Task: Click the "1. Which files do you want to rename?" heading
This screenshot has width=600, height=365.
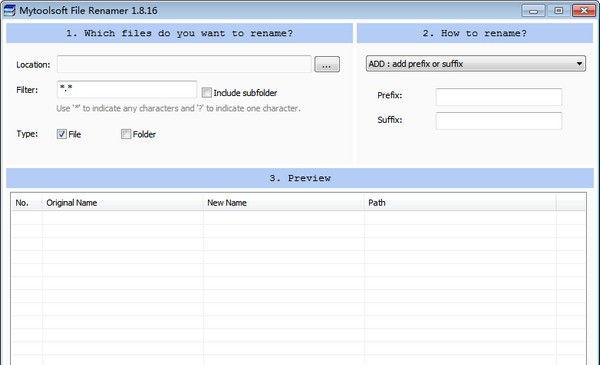Action: [179, 33]
